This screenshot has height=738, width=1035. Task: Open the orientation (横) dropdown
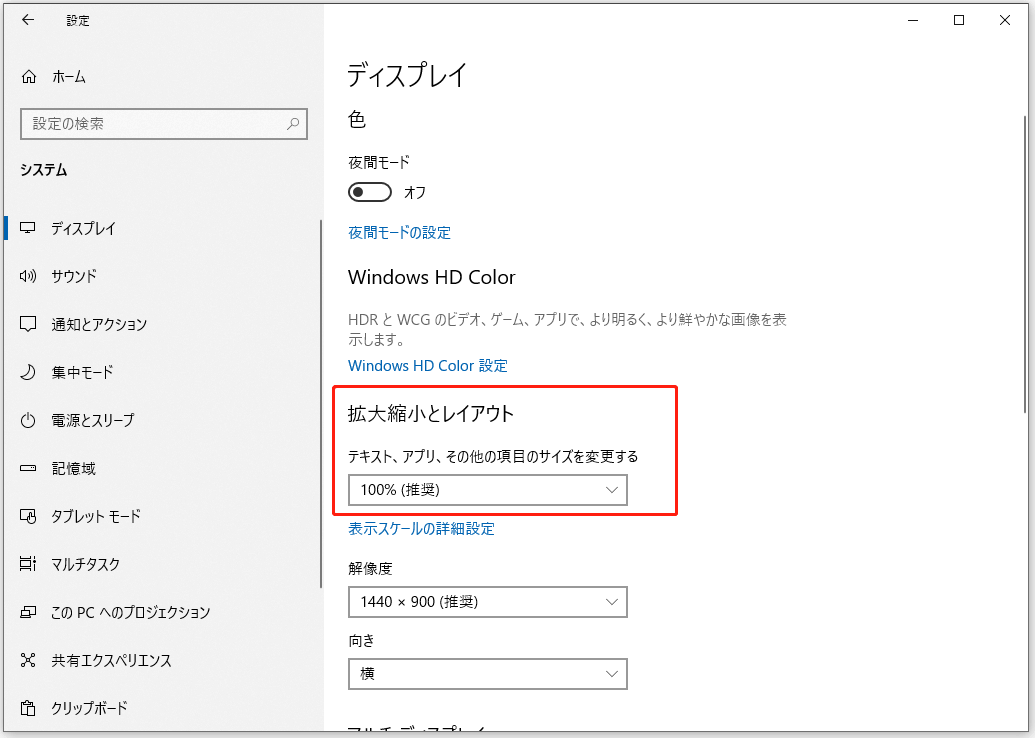coord(487,674)
